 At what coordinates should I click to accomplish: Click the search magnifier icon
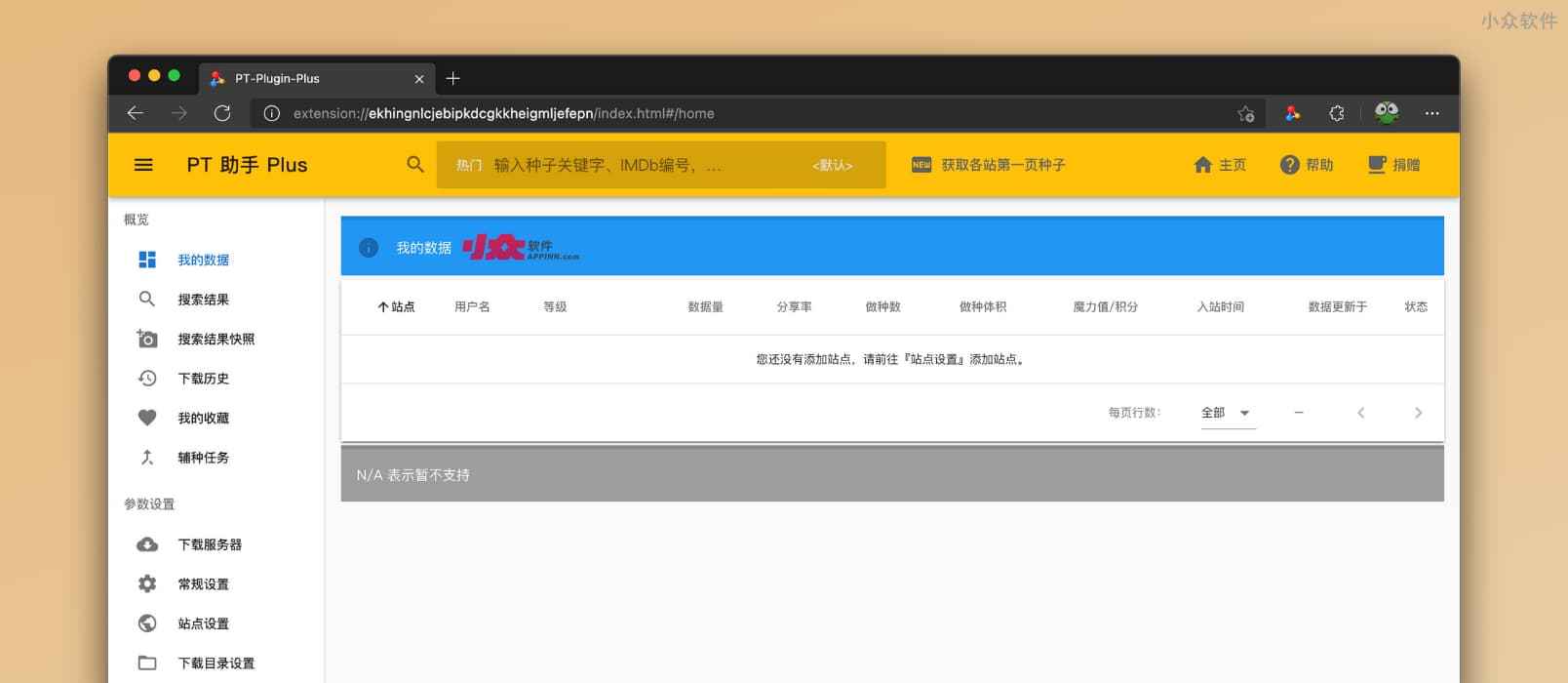(415, 165)
